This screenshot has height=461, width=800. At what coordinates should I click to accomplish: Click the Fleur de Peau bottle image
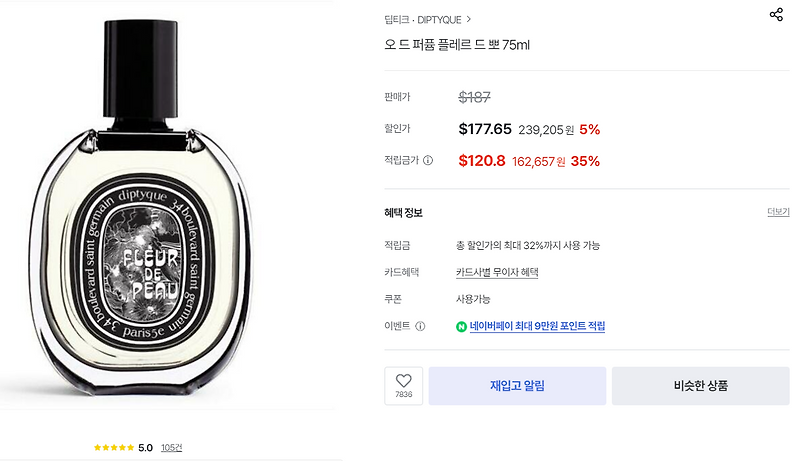coord(141,207)
